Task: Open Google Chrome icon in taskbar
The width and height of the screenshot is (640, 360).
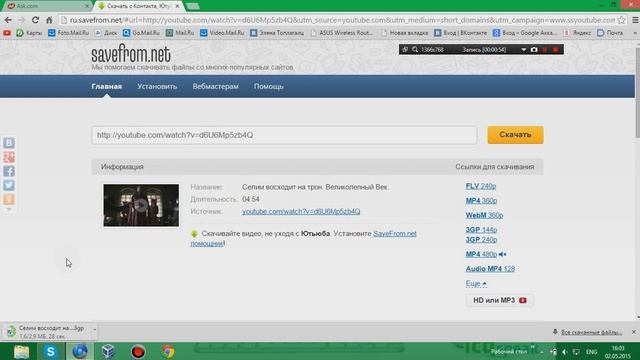Action: (168, 351)
